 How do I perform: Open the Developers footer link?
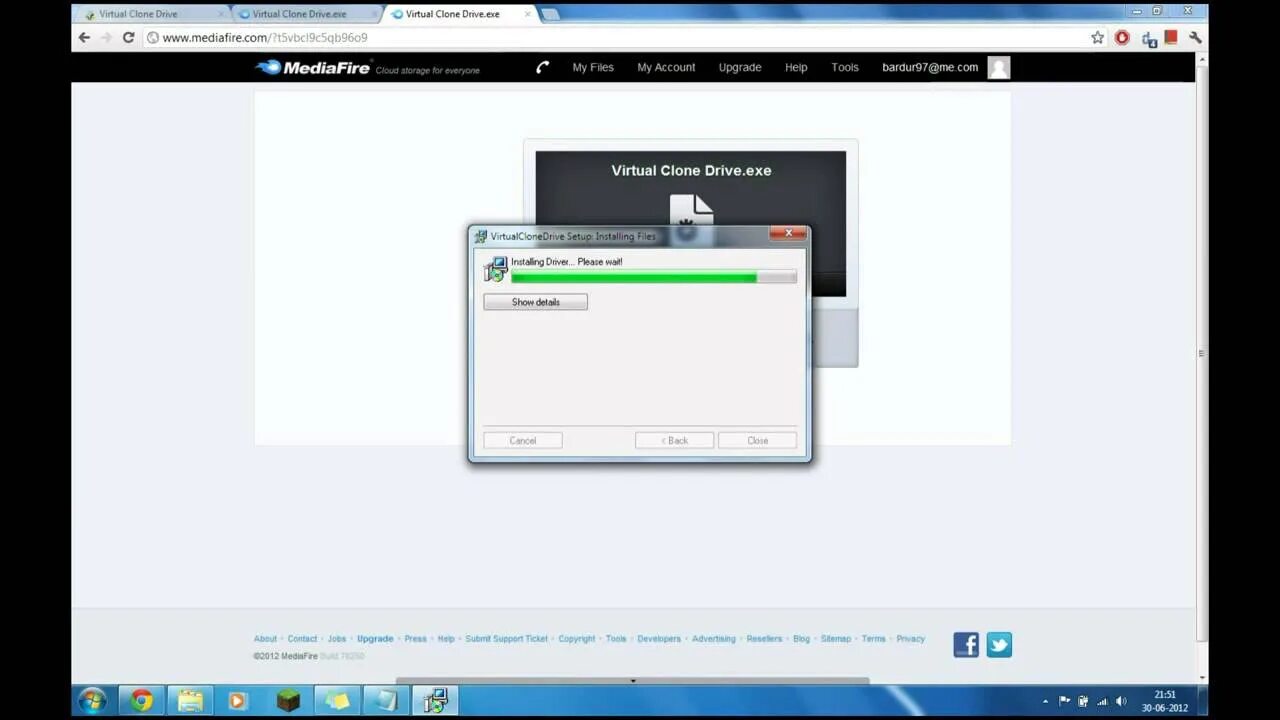click(x=659, y=638)
